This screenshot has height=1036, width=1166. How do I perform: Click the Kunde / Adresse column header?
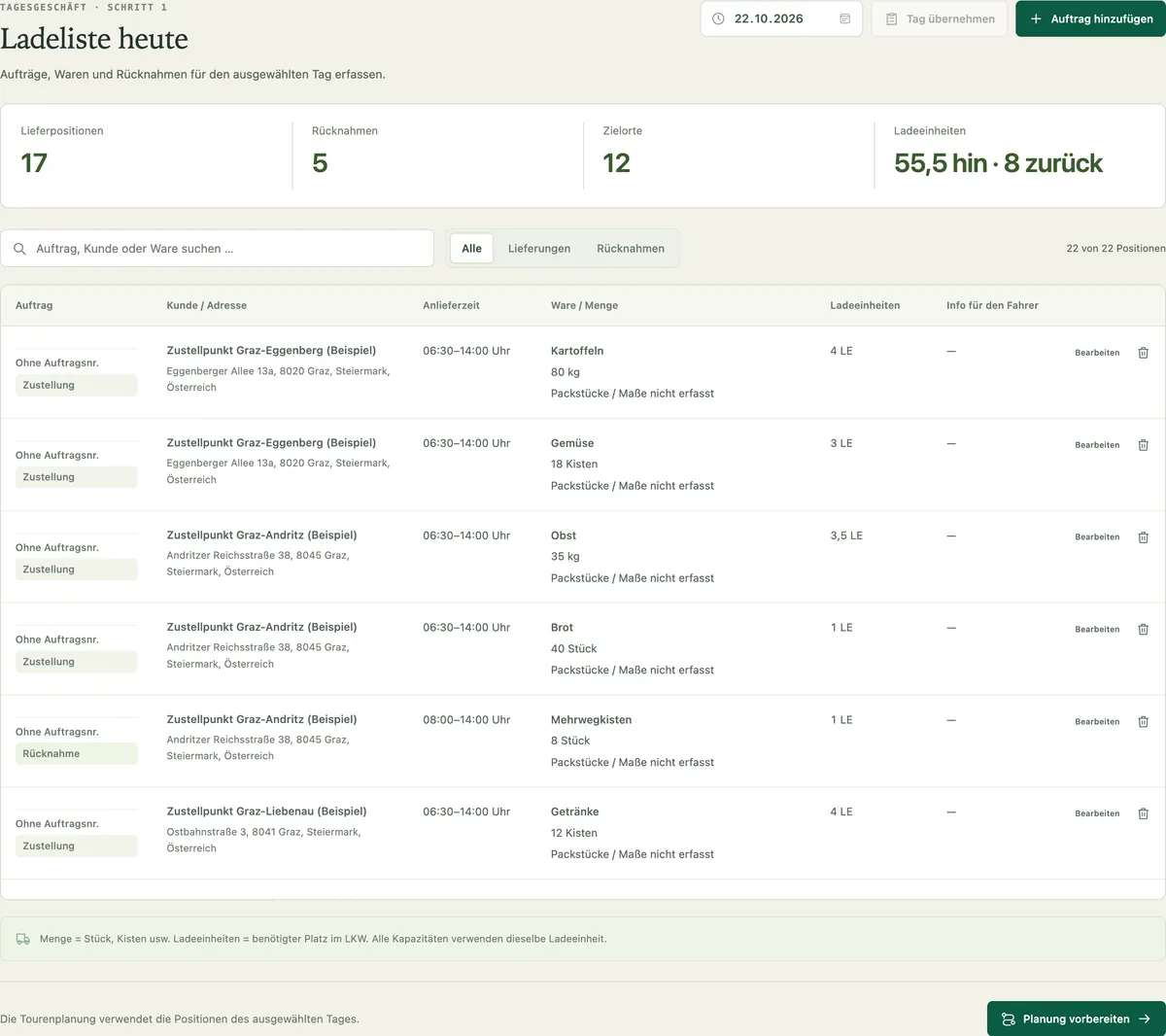206,305
